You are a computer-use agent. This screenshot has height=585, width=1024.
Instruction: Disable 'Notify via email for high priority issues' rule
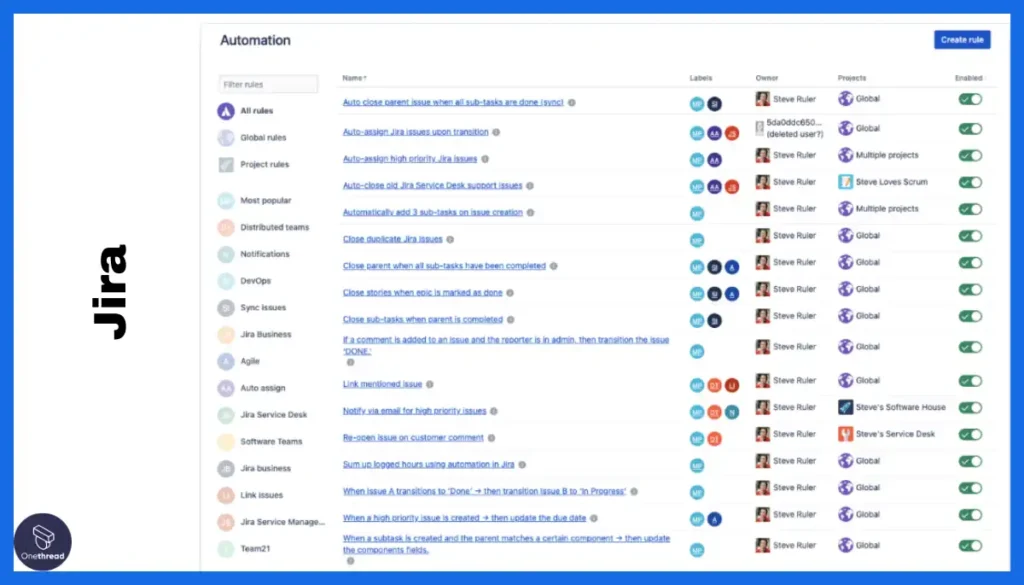tap(970, 407)
